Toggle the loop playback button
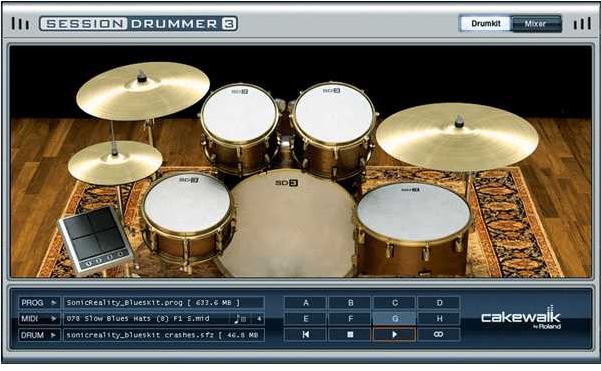Image resolution: width=601 pixels, height=371 pixels. [439, 335]
